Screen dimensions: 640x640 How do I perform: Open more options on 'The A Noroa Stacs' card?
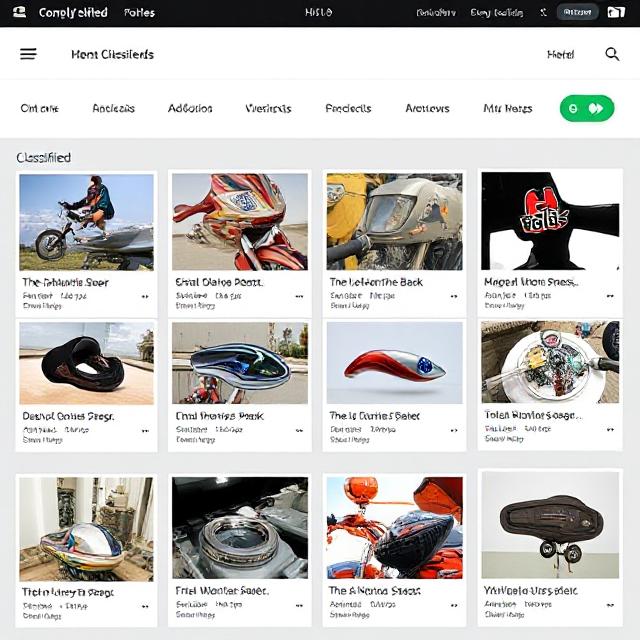[453, 606]
